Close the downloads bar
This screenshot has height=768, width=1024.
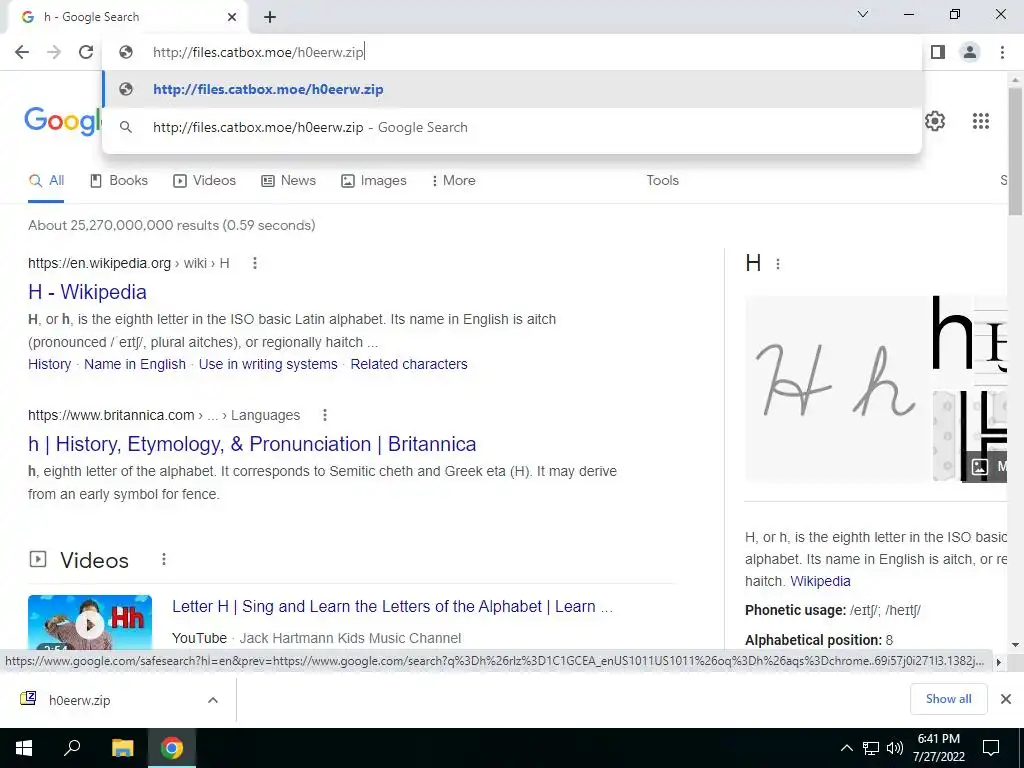(1006, 699)
